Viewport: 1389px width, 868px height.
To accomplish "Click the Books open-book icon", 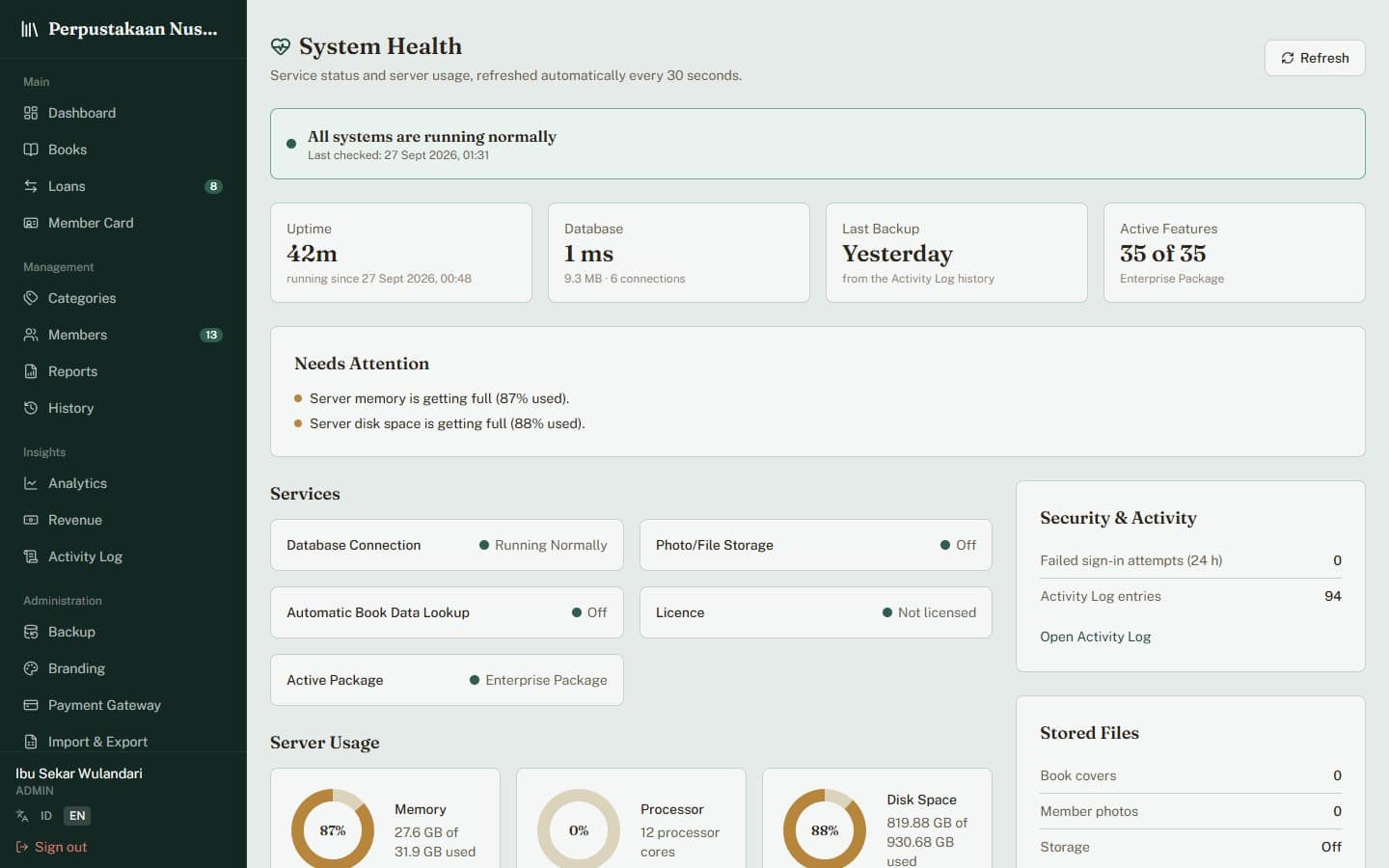I will tap(31, 149).
